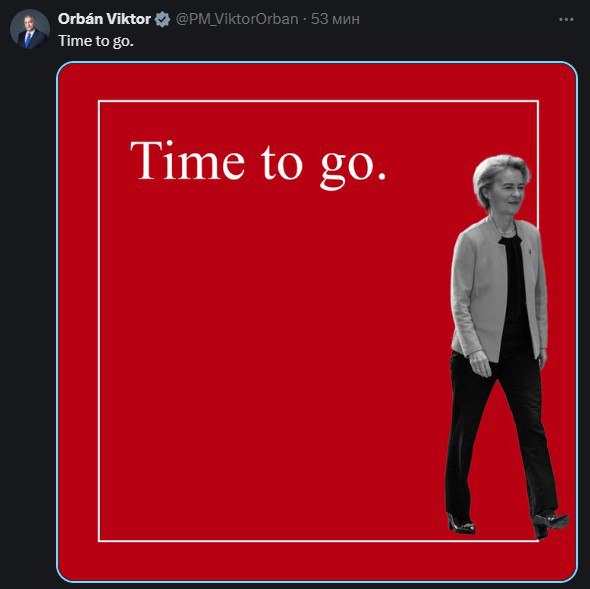Open the three-dot more options menu

coord(566,19)
